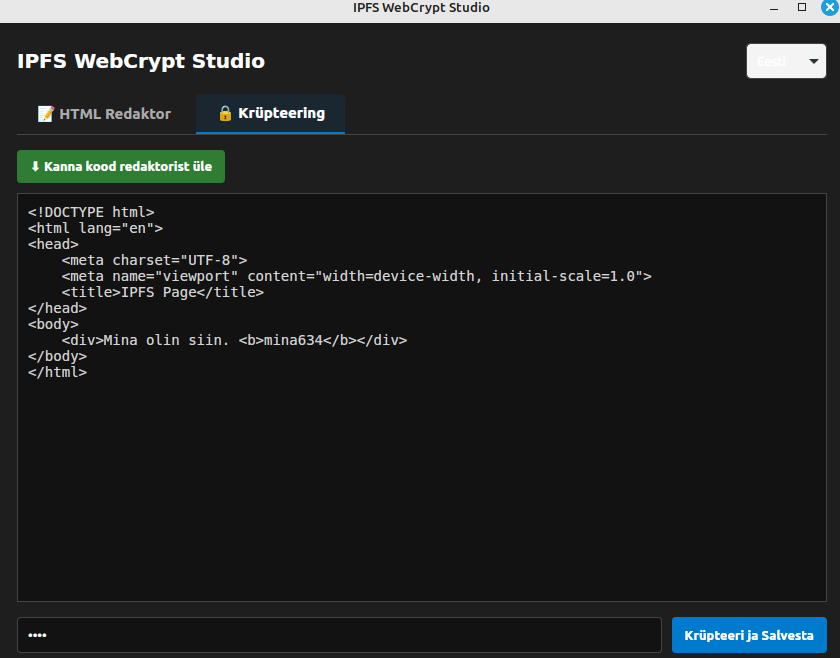Click Krüpteeri ja Salvesta button
The width and height of the screenshot is (840, 658).
click(x=749, y=635)
